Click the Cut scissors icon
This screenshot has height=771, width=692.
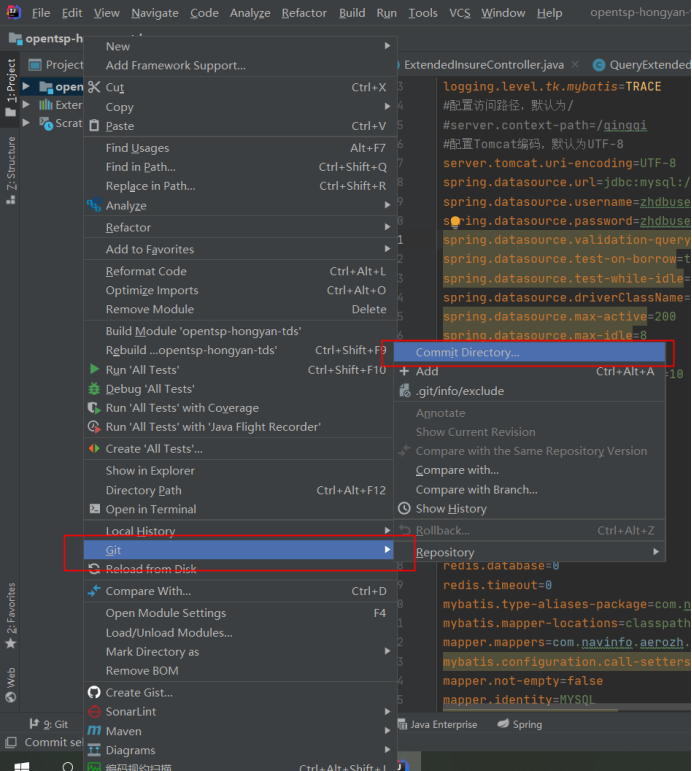point(94,87)
